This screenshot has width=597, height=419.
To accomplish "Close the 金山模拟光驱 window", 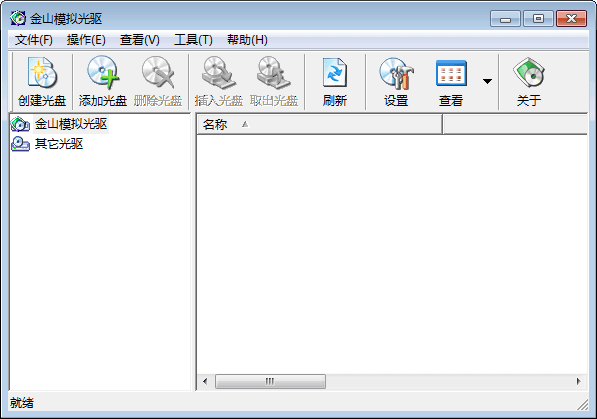I will [x=571, y=19].
